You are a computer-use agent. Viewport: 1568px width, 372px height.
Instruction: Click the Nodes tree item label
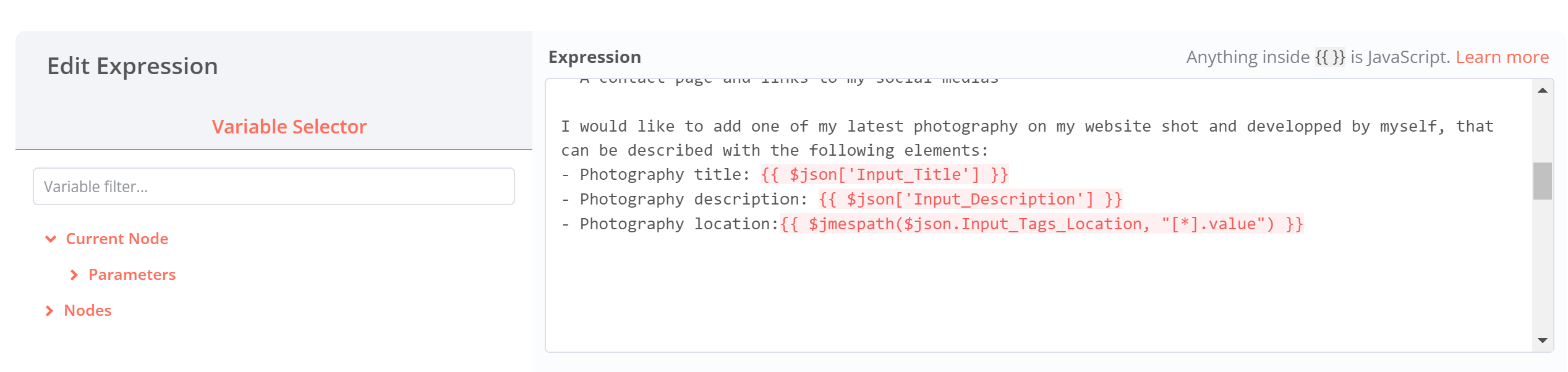pos(88,311)
